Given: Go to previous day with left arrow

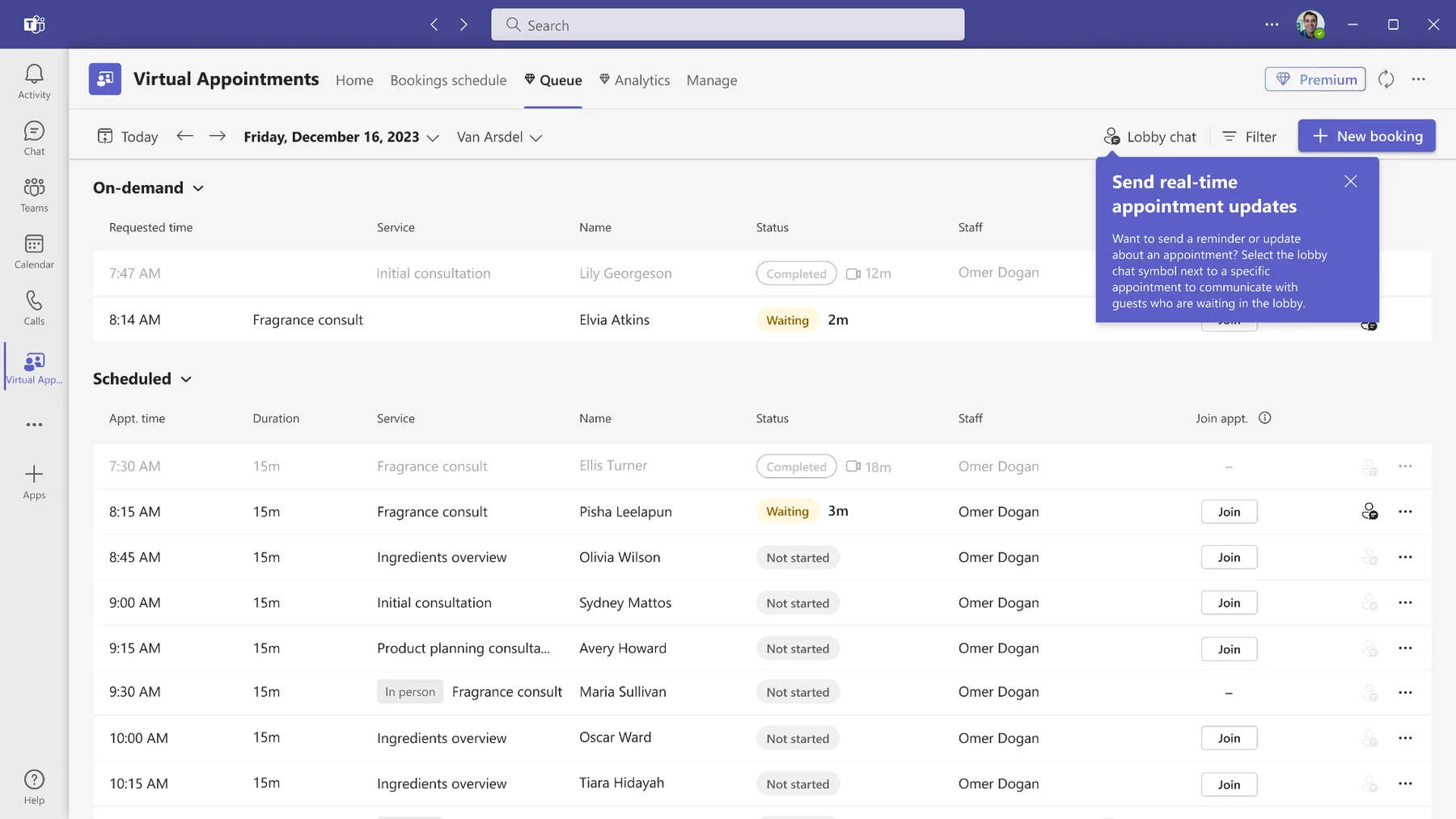Looking at the screenshot, I should (184, 136).
